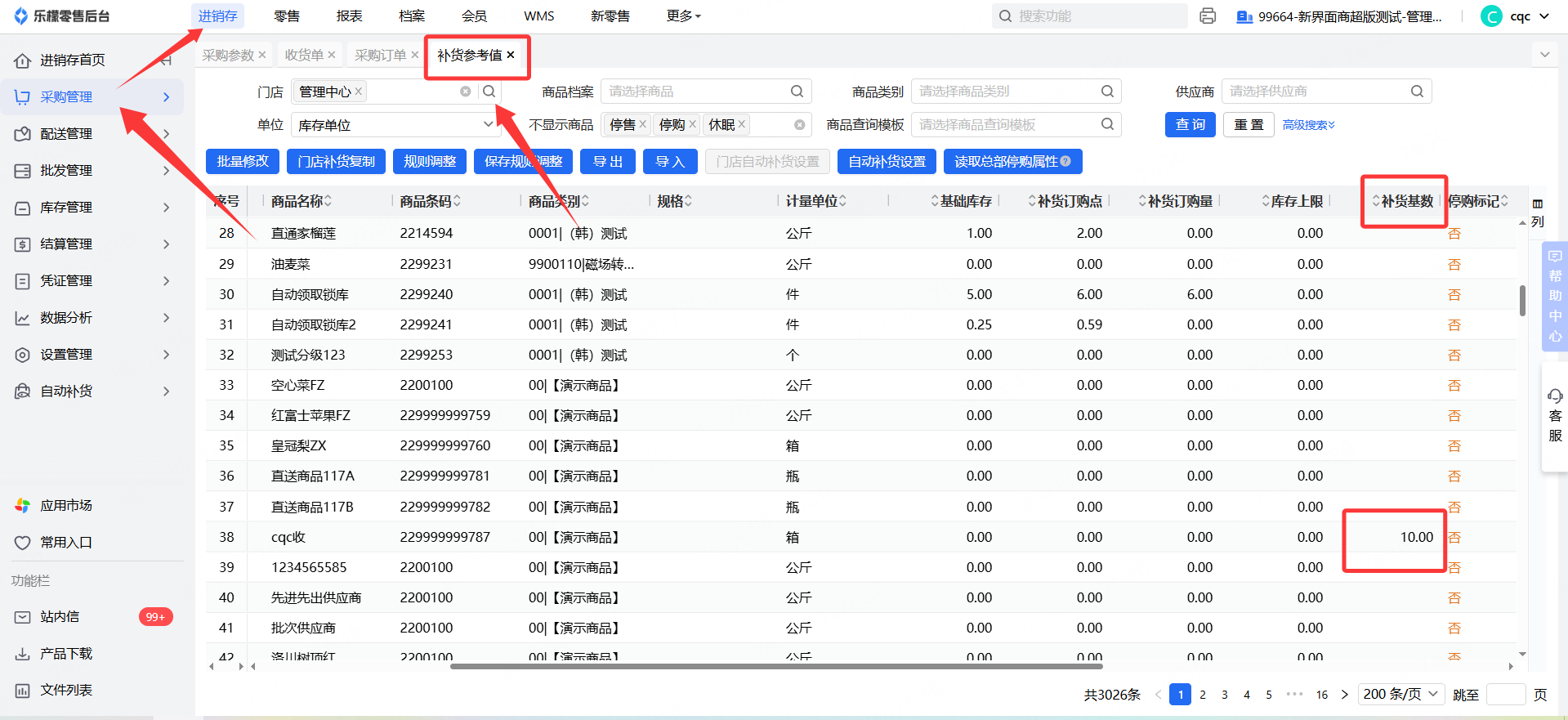Open the 200 条/页 page size dropdown
1568x720 pixels.
(1401, 694)
